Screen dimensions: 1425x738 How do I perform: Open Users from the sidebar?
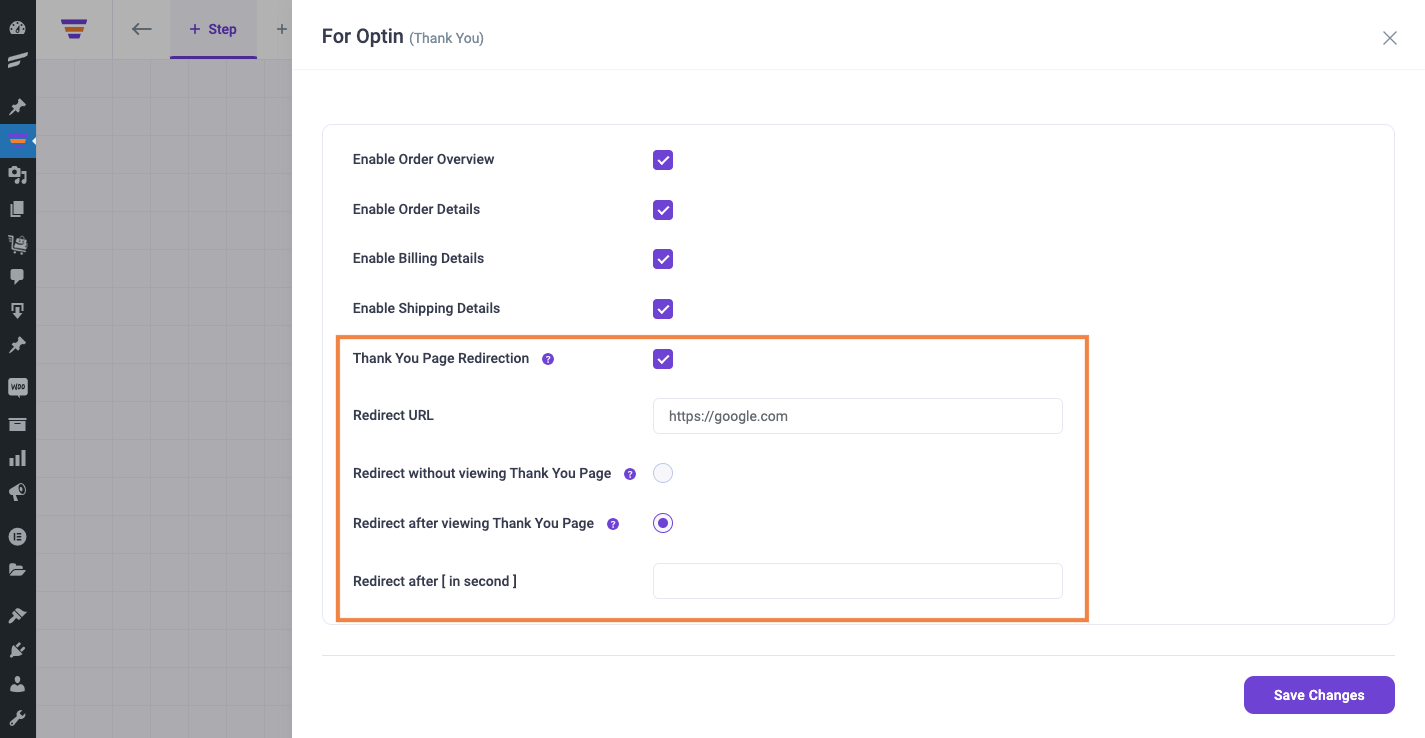coord(17,684)
